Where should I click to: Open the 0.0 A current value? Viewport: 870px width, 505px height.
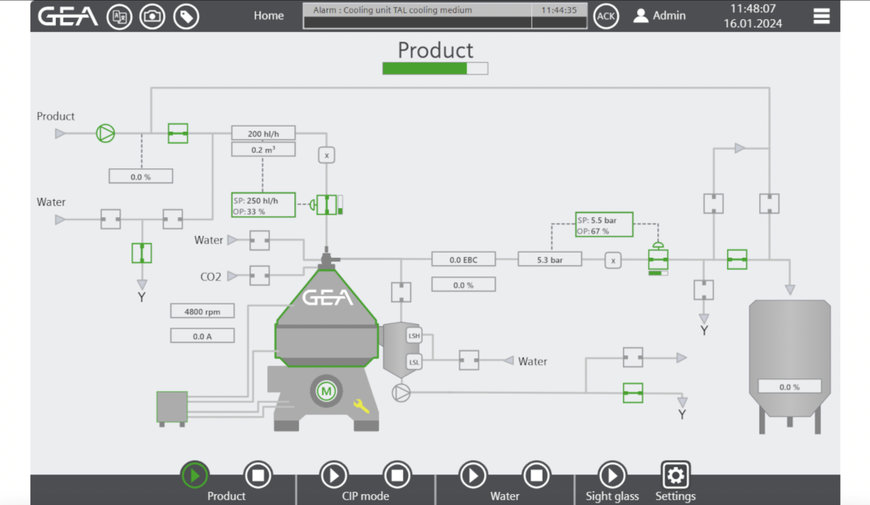202,336
